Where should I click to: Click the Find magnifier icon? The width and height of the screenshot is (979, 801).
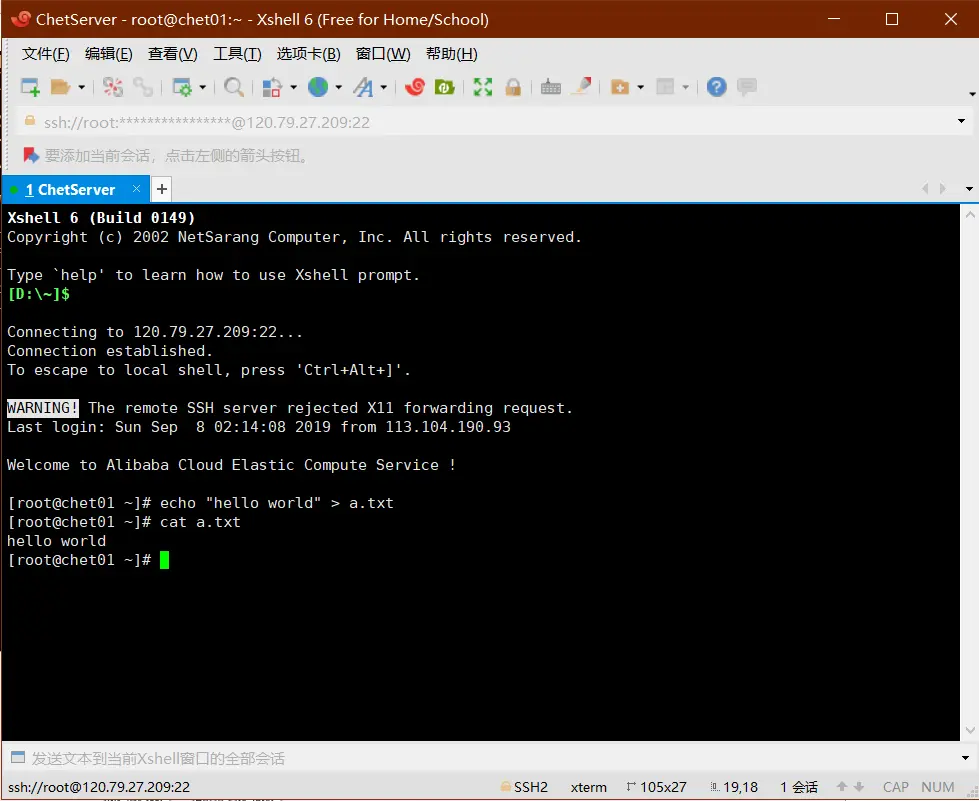pos(234,87)
